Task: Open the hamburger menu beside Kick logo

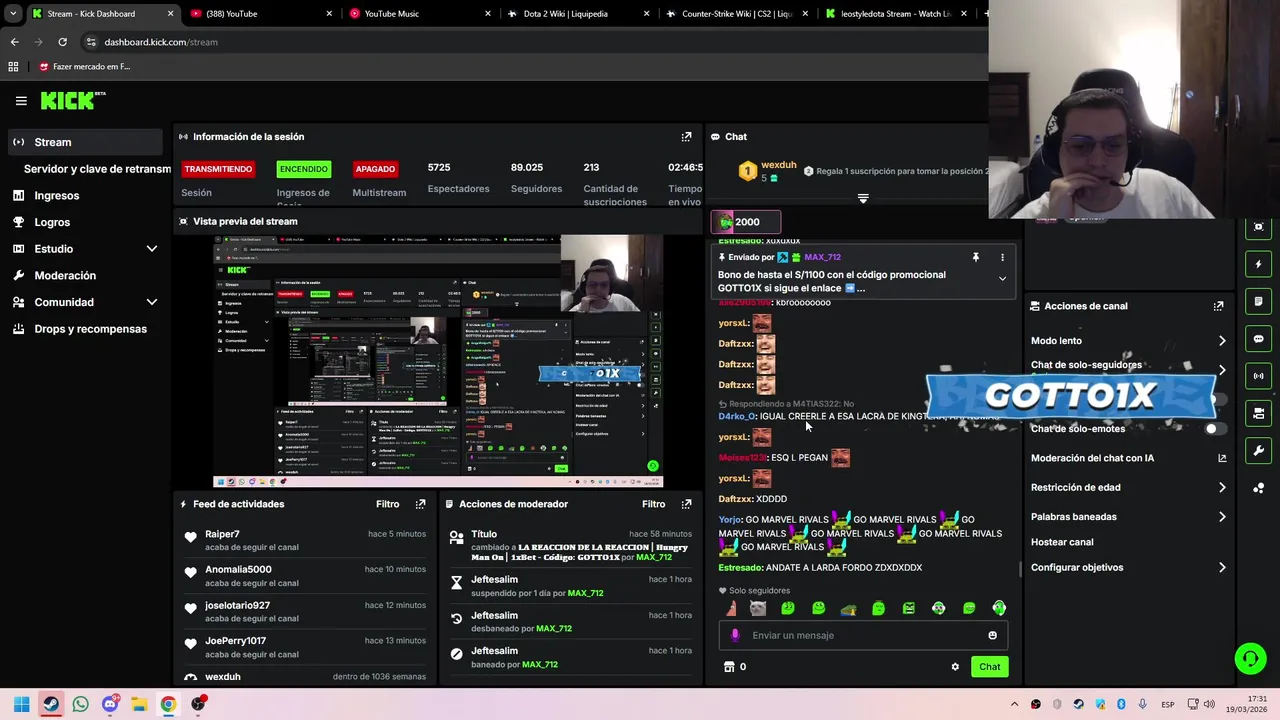Action: (21, 100)
